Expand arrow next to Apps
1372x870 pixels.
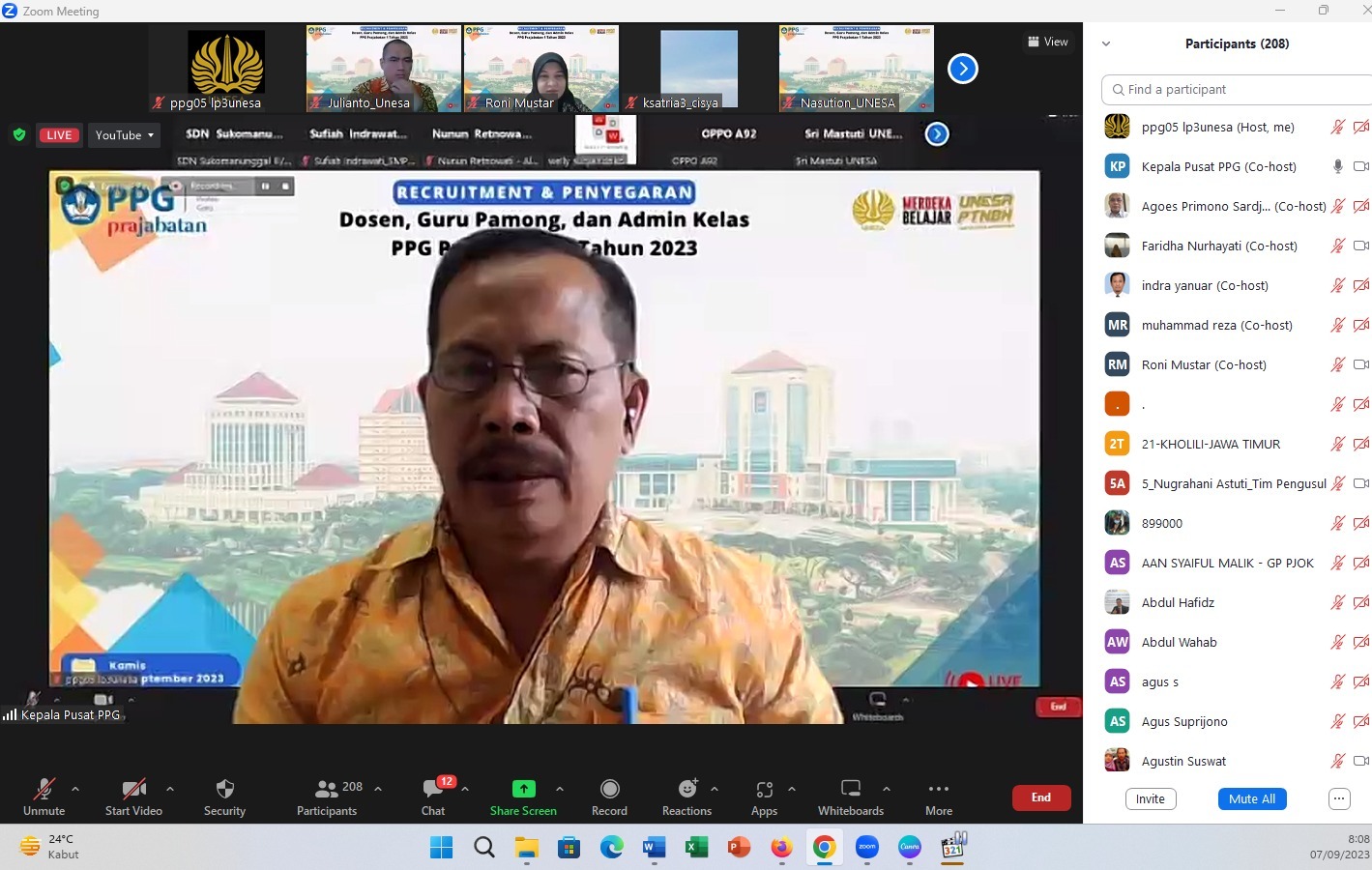tap(792, 789)
